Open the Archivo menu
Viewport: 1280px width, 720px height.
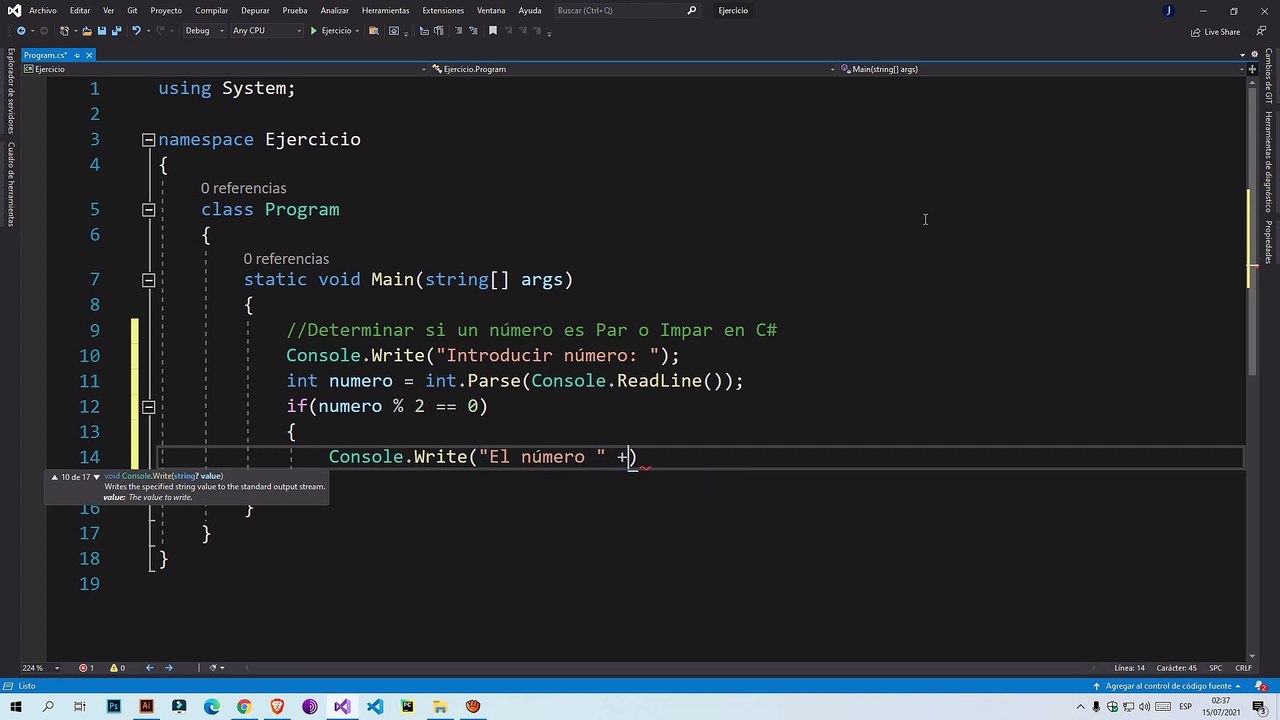tap(43, 10)
